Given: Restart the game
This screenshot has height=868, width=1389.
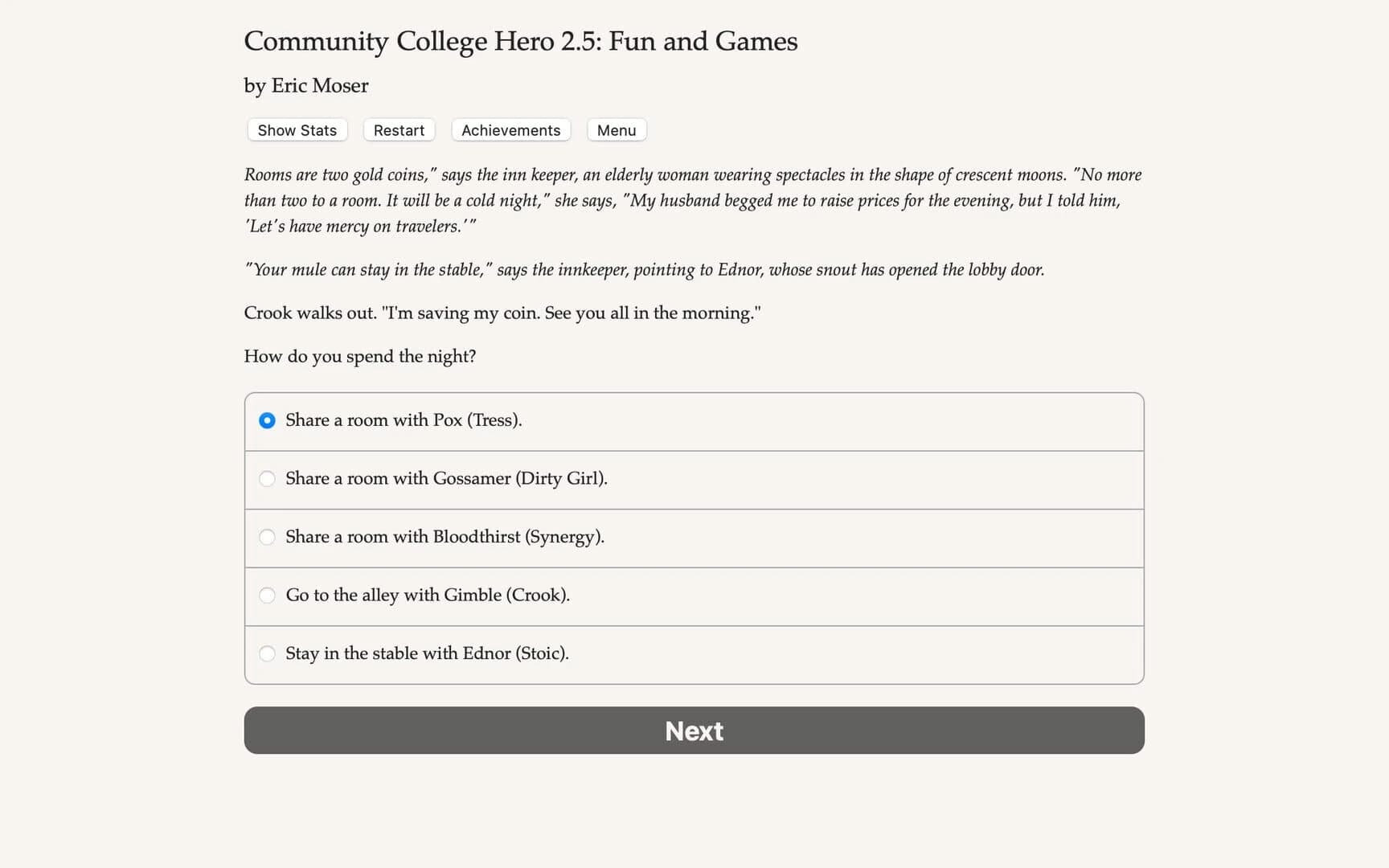Looking at the screenshot, I should pos(399,129).
